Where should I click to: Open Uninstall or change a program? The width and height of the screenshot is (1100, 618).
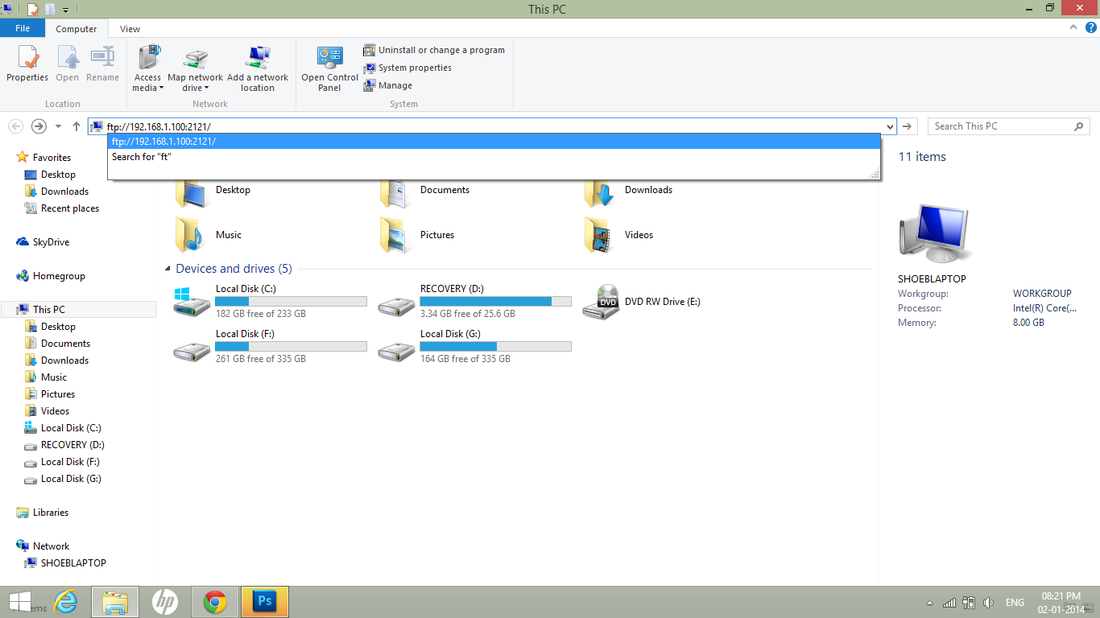tap(434, 50)
